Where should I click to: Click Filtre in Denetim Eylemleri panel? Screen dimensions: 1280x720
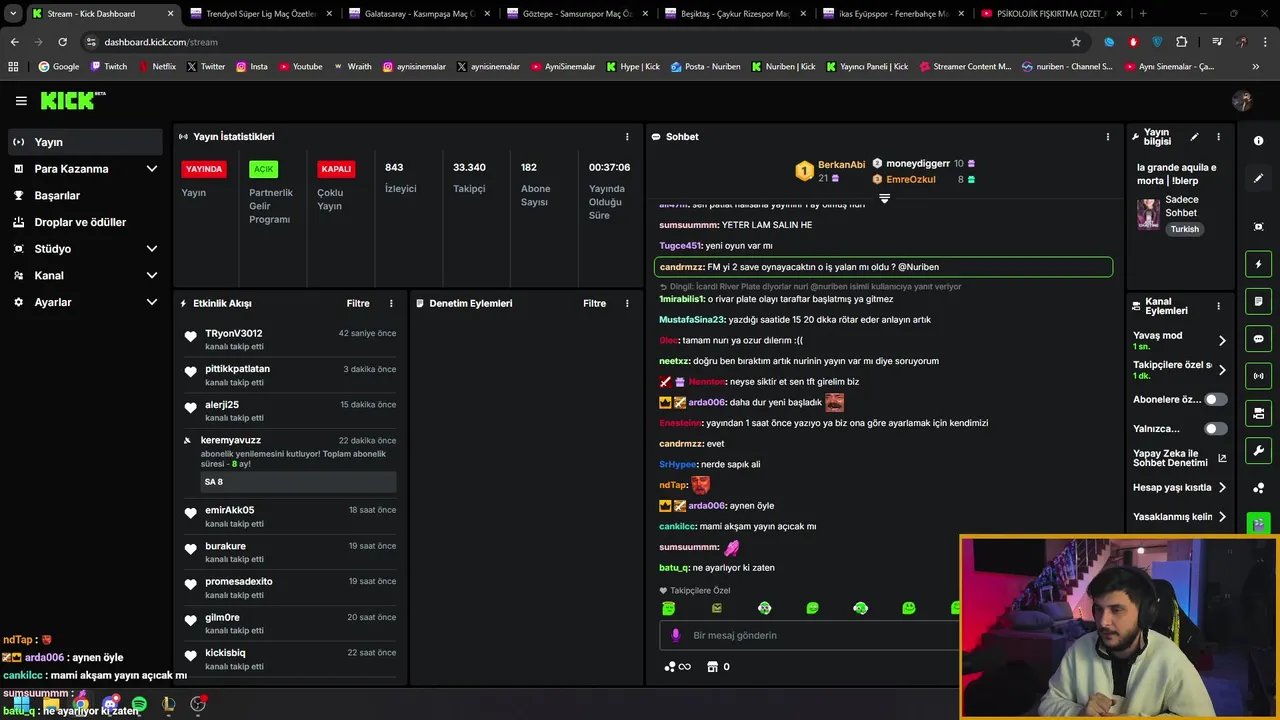594,303
